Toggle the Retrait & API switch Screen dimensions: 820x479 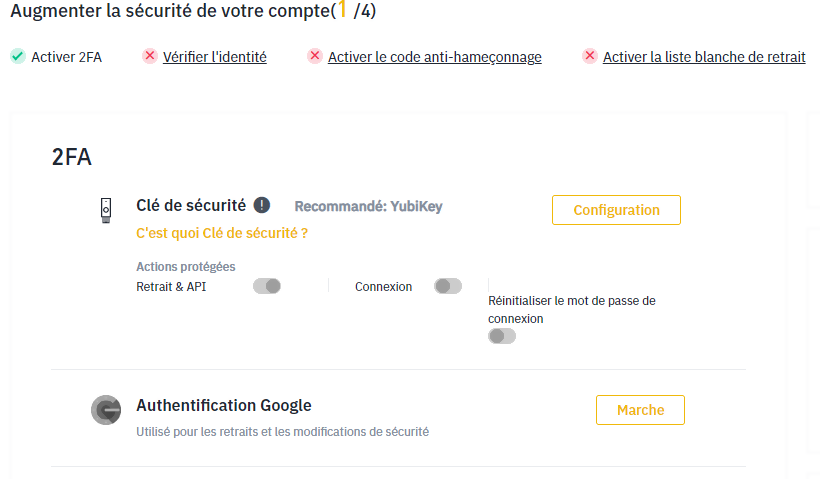[267, 286]
